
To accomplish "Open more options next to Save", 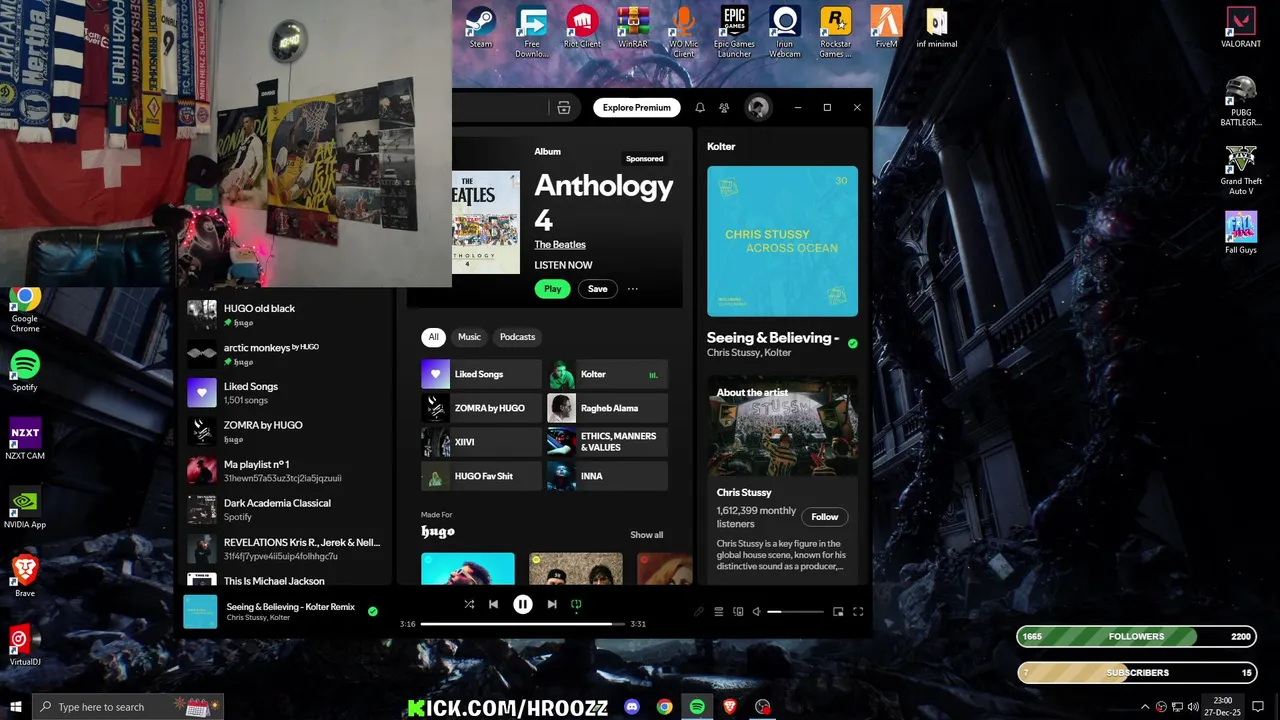I will pos(633,289).
